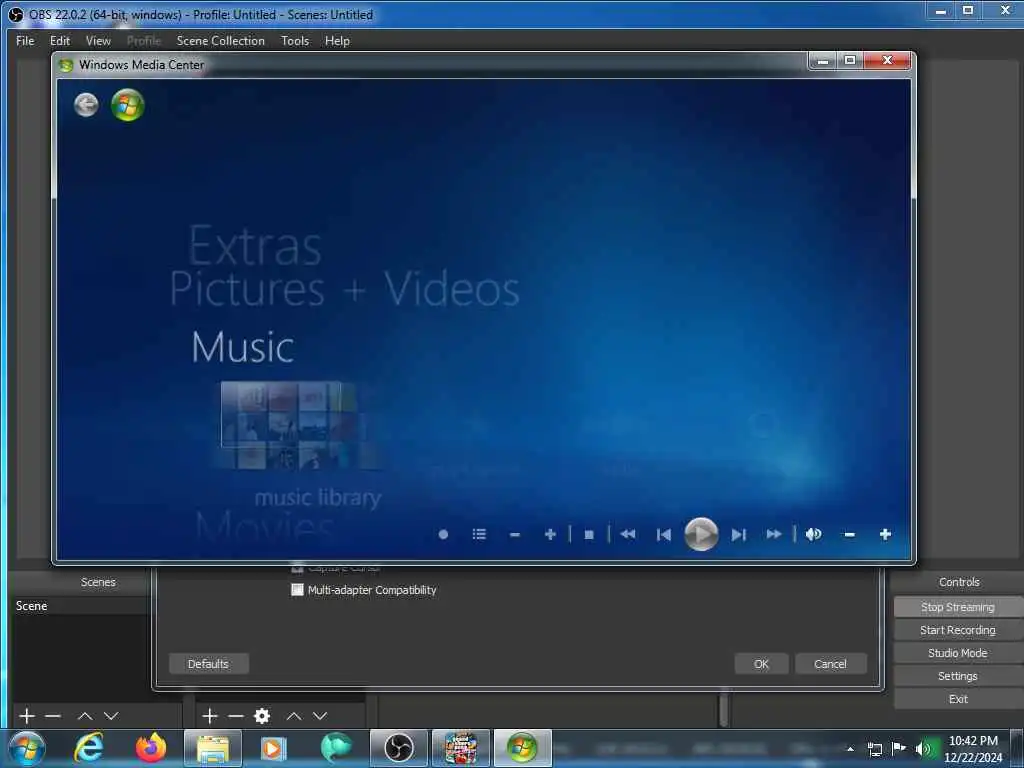
Task: Increase volume with the plus button
Action: tap(885, 534)
